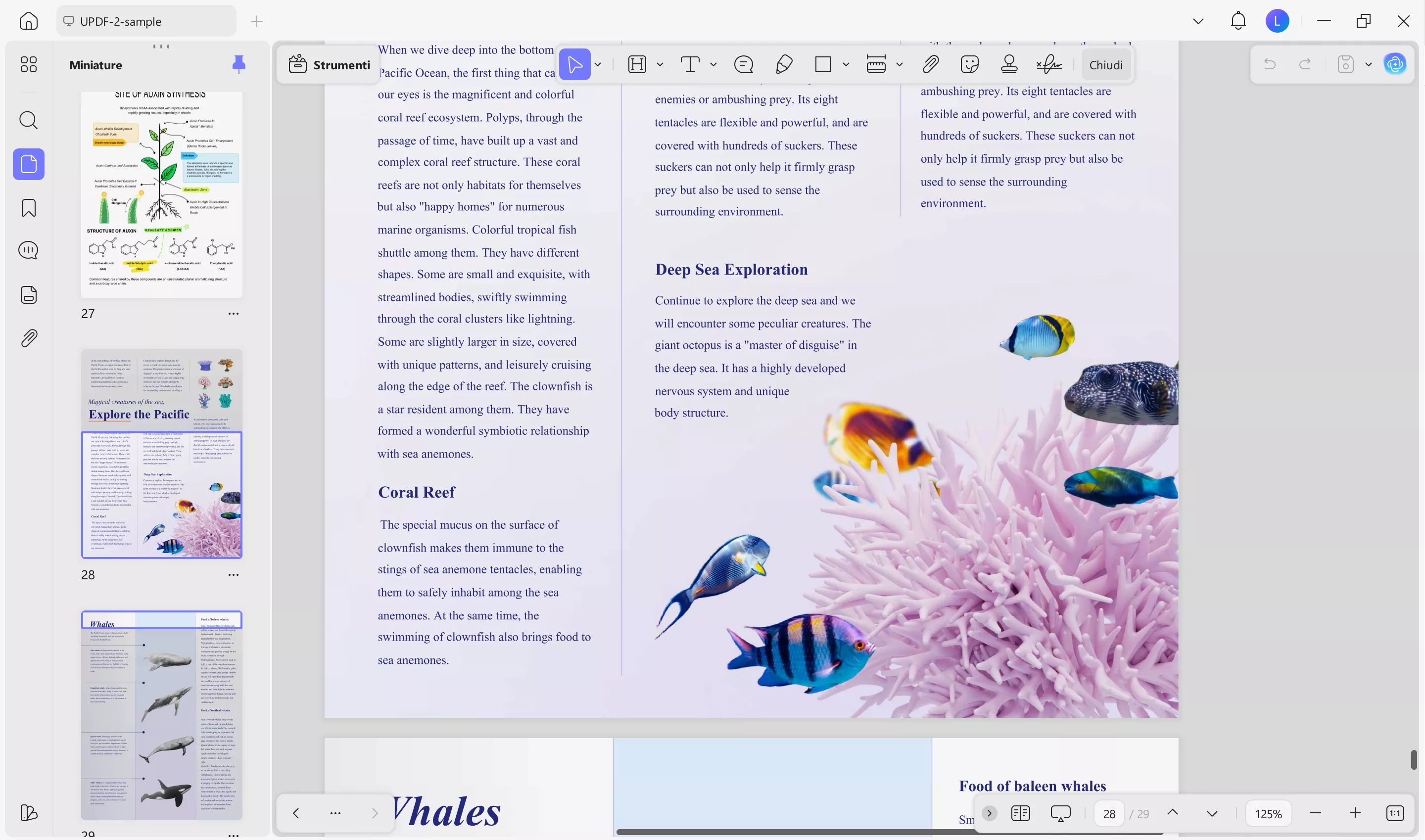
Task: Open the 125% zoom level dropdown
Action: tap(1268, 813)
